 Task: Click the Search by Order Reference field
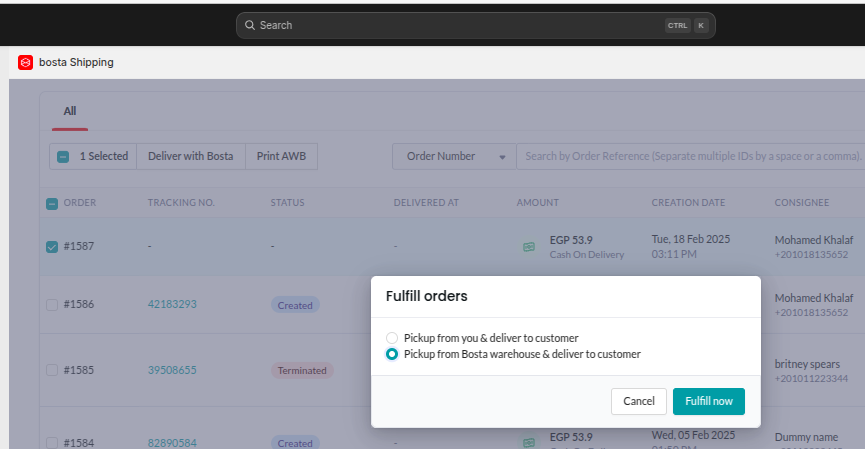(x=691, y=157)
